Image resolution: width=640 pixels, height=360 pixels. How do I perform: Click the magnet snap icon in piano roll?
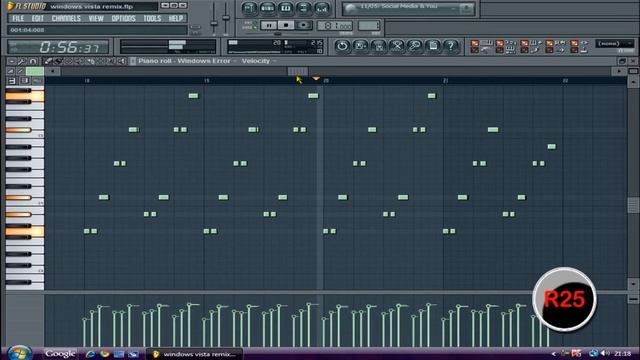pyautogui.click(x=33, y=61)
